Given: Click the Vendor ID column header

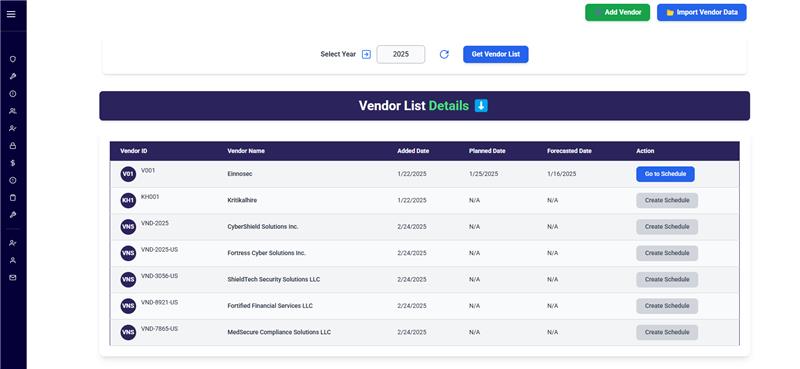Looking at the screenshot, I should [x=134, y=151].
